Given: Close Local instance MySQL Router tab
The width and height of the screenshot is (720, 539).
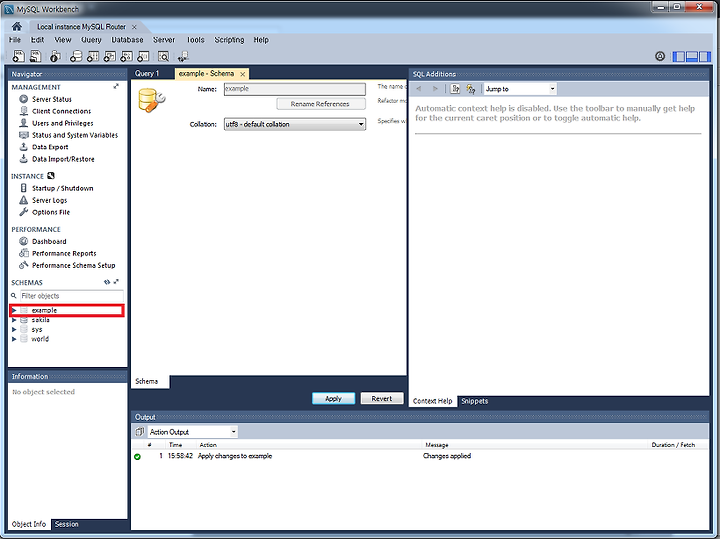Looking at the screenshot, I should coord(134,27).
